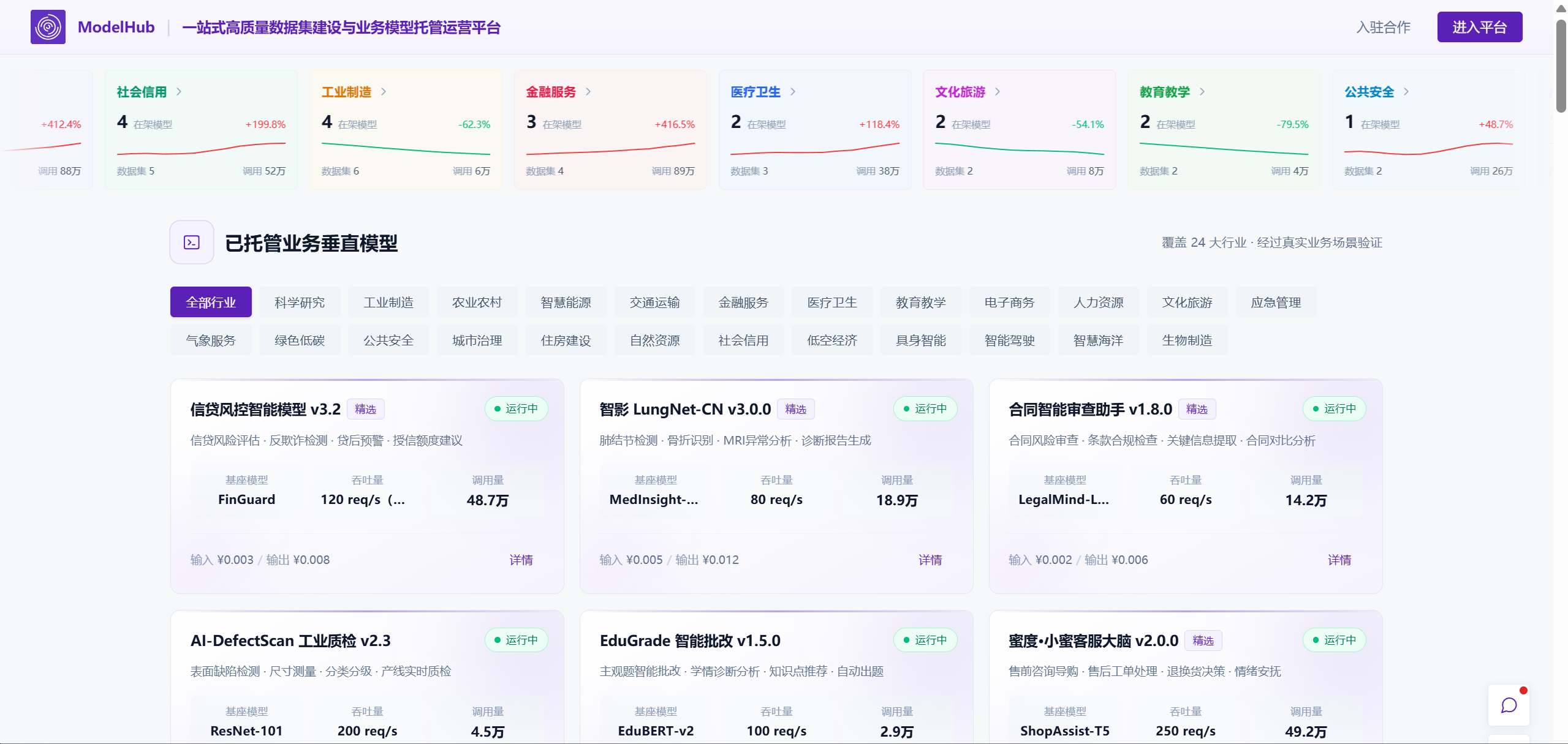
Task: Open the 应急管理 filter tab
Action: click(x=1276, y=302)
